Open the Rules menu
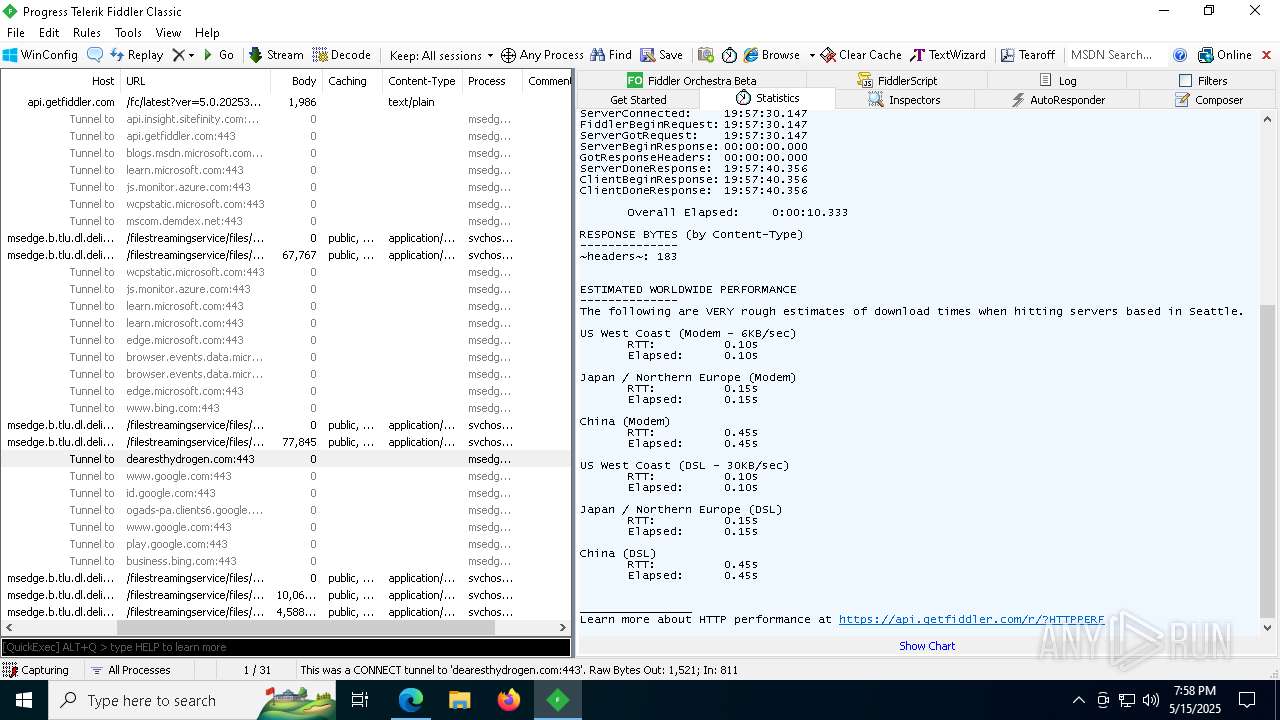The height and width of the screenshot is (720, 1280). [87, 33]
